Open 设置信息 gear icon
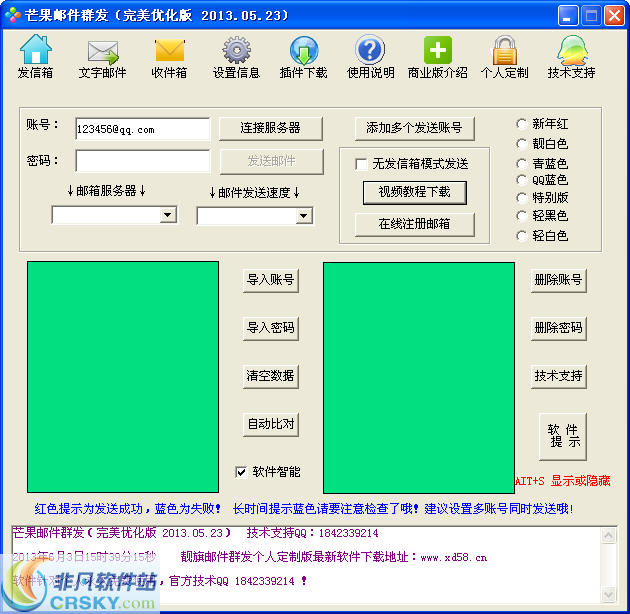The height and width of the screenshot is (614, 630). [237, 50]
